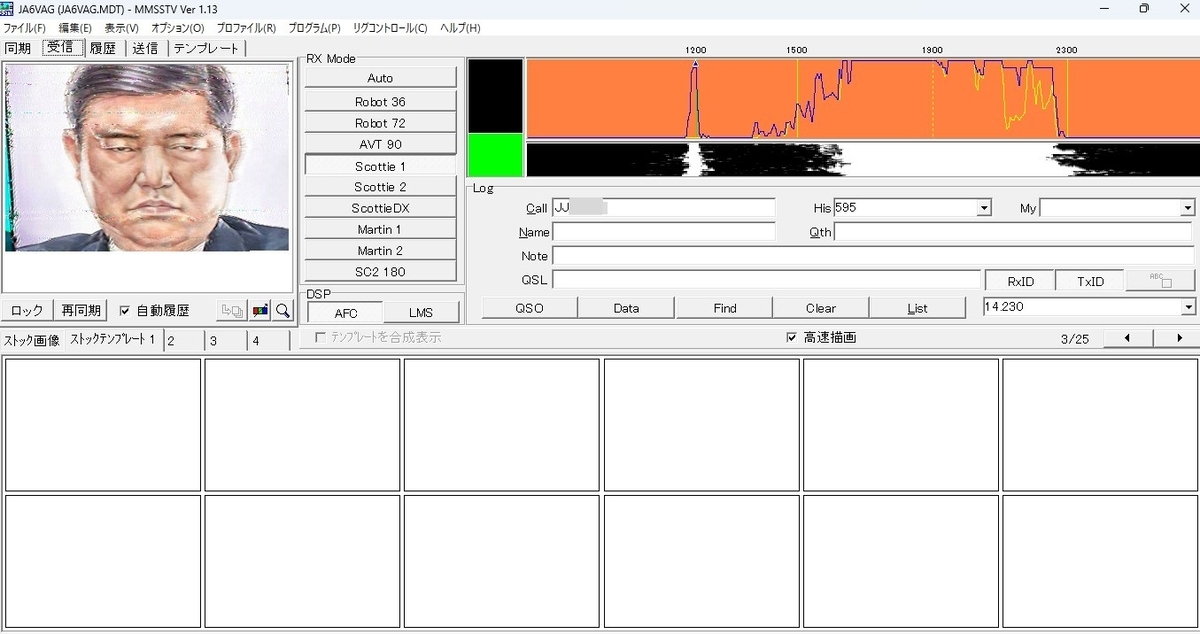
Task: Toggle the ロック lock button
Action: click(27, 311)
